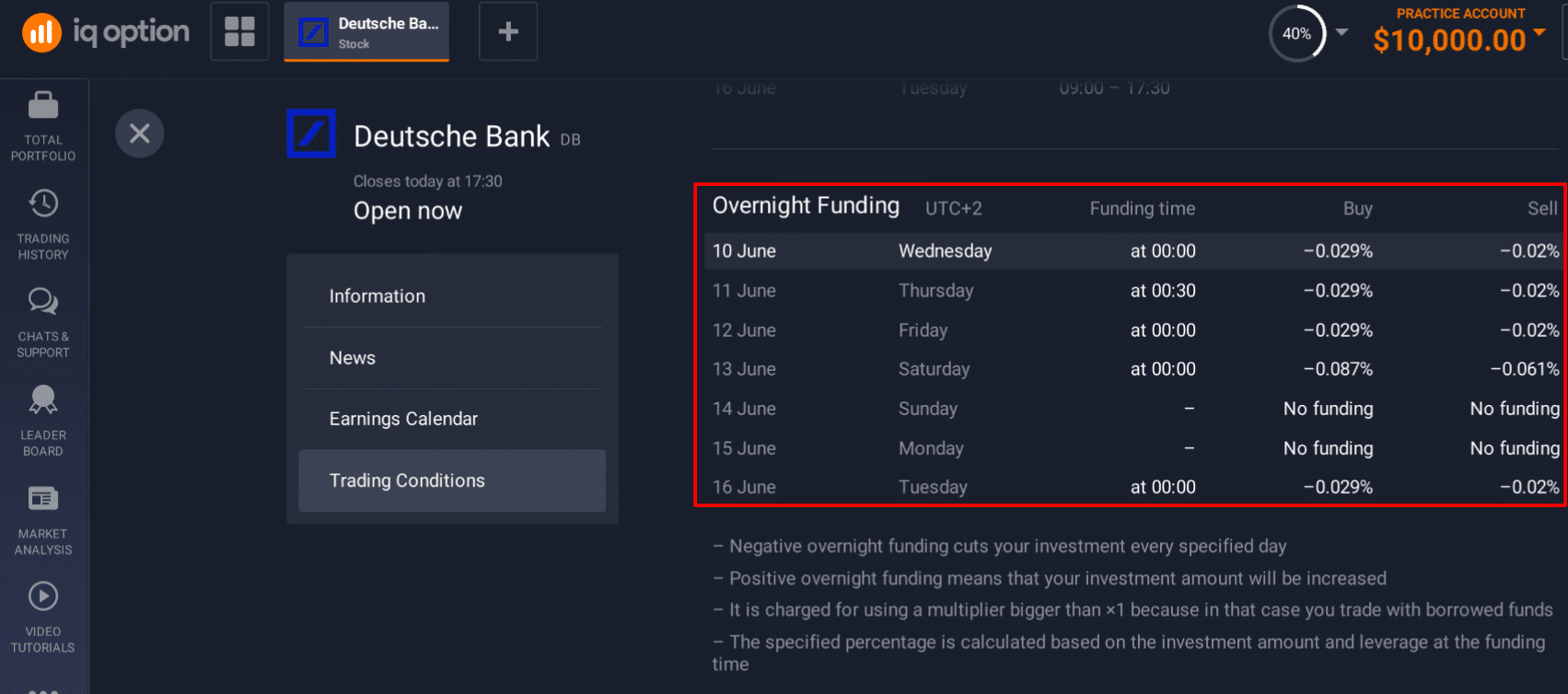Screen dimensions: 1568x694
Task: Open the Trading History panel
Action: coord(42,222)
